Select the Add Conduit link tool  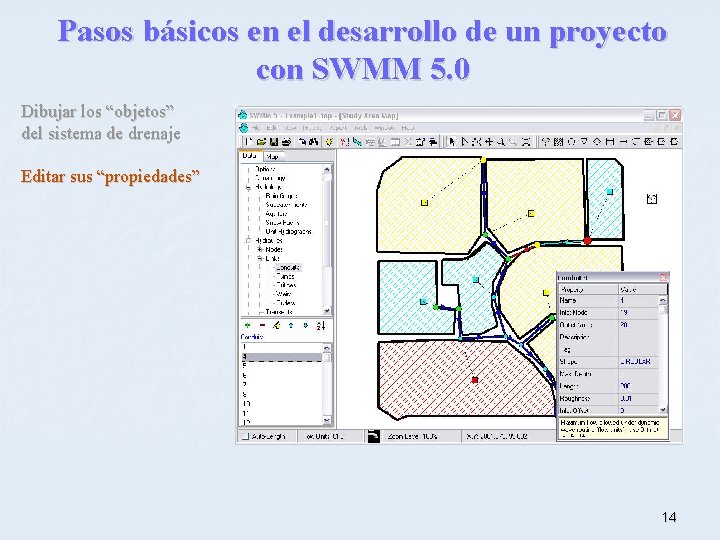(623, 142)
